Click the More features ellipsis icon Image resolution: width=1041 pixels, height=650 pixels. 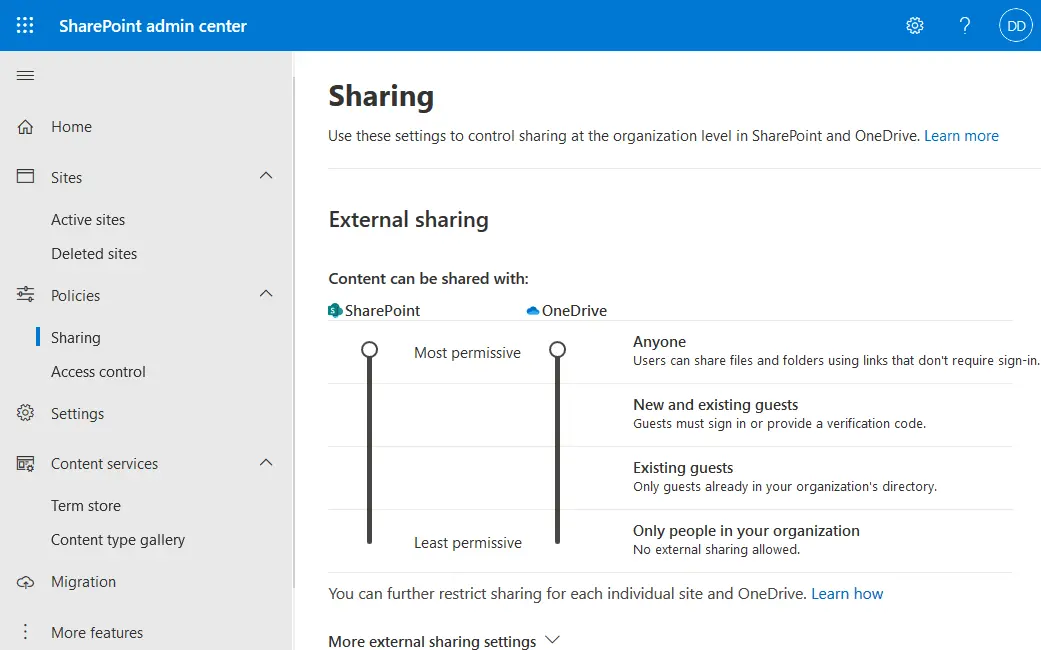(x=25, y=631)
